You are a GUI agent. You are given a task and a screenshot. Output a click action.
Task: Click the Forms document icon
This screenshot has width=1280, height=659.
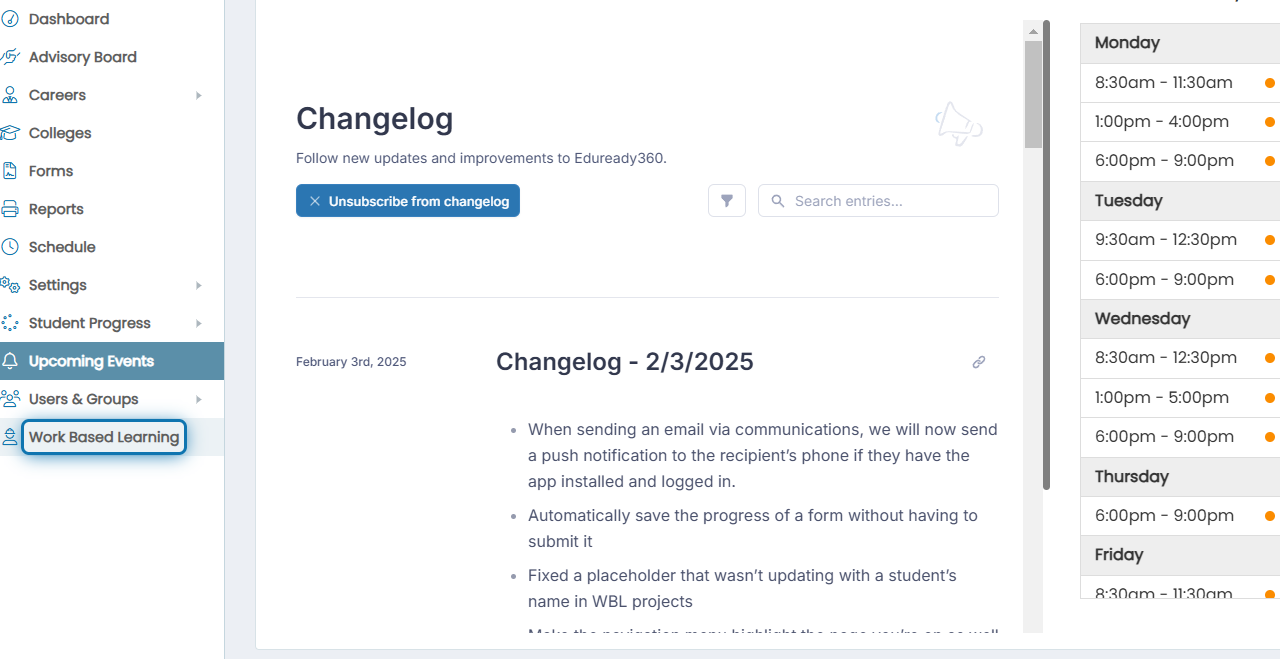[10, 171]
